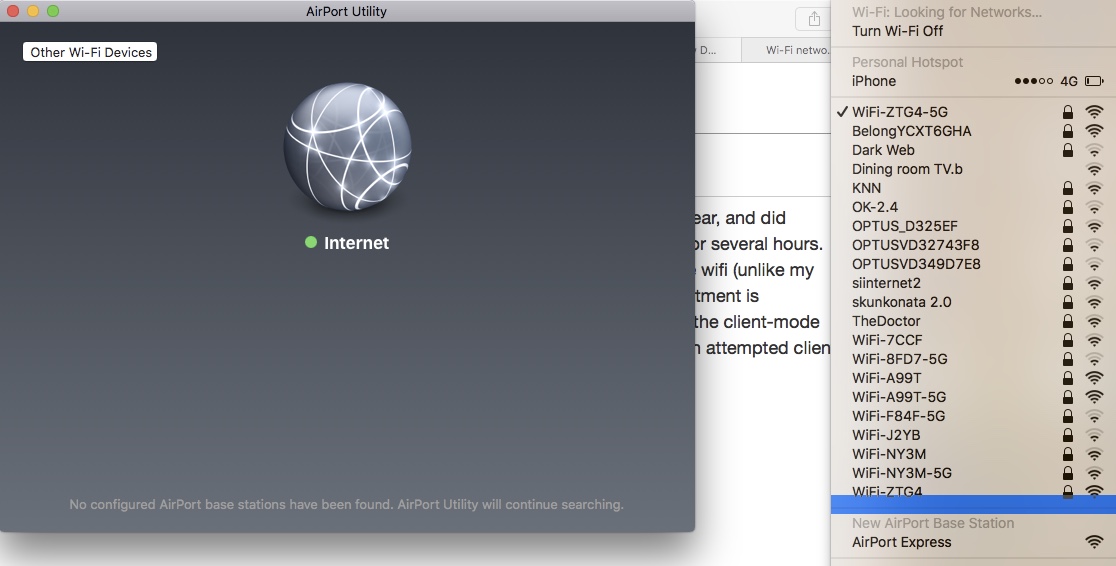Choose the OK-2.4 network
Screen dimensions: 1116x566
(974, 207)
